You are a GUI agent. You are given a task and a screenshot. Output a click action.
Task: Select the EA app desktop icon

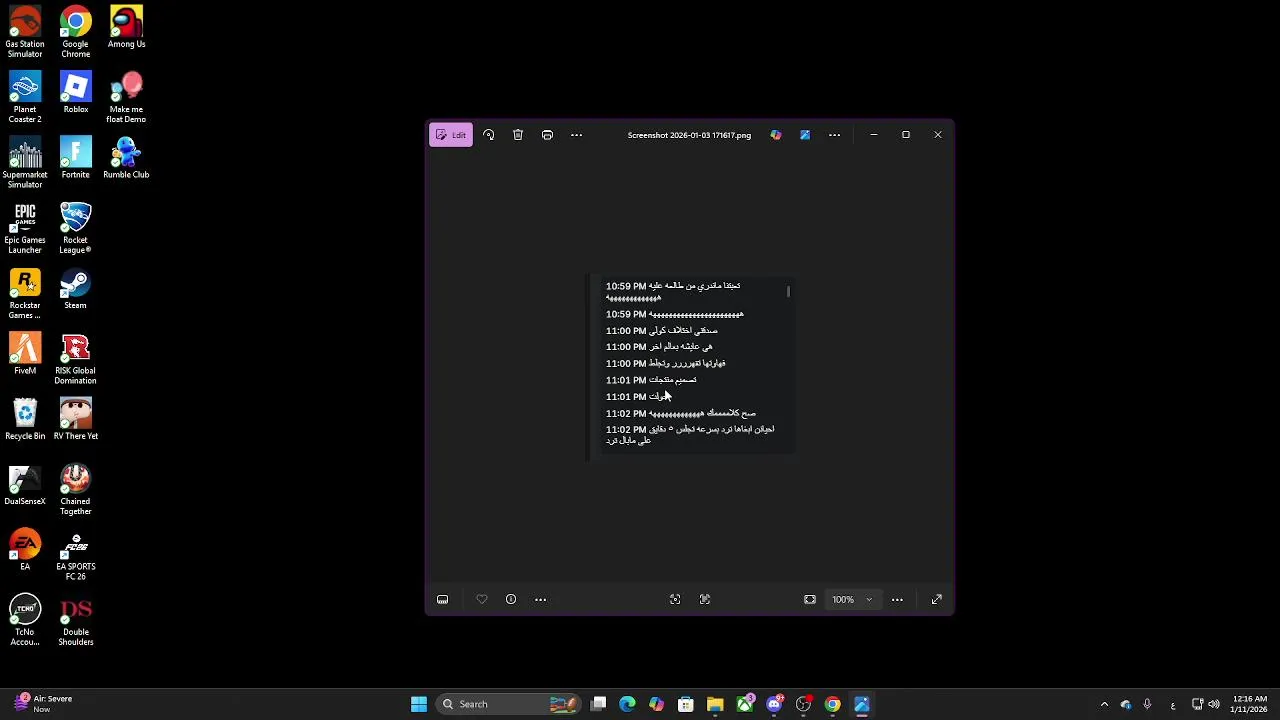click(25, 549)
